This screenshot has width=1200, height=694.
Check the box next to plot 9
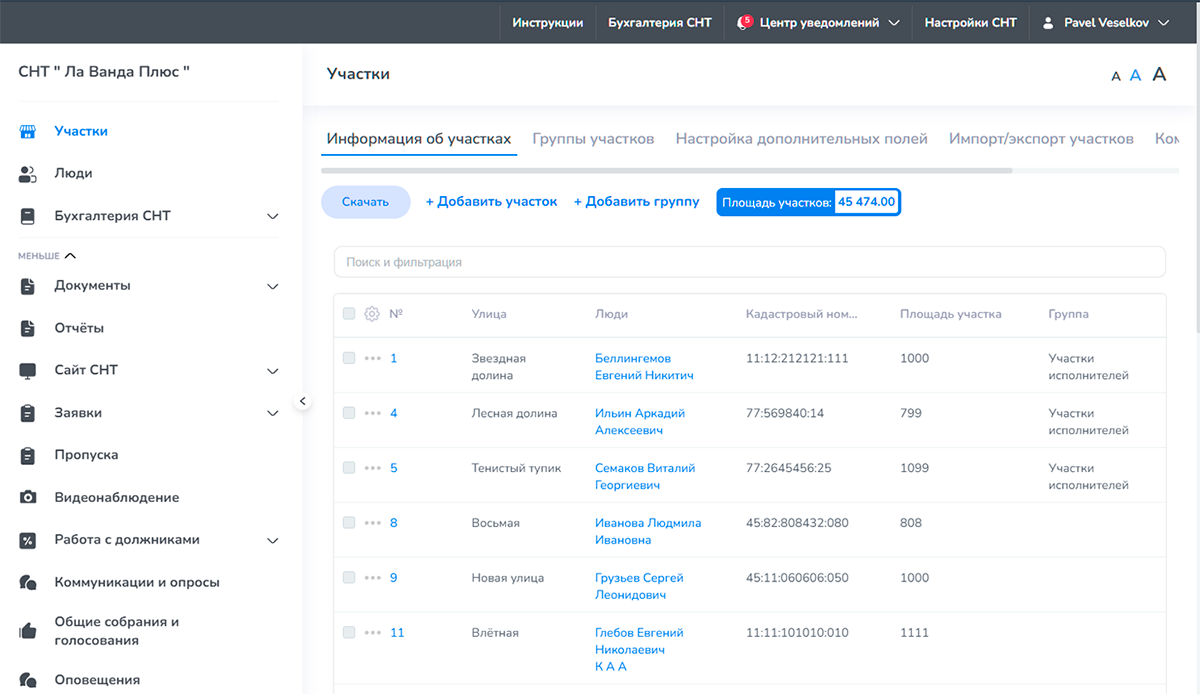349,577
